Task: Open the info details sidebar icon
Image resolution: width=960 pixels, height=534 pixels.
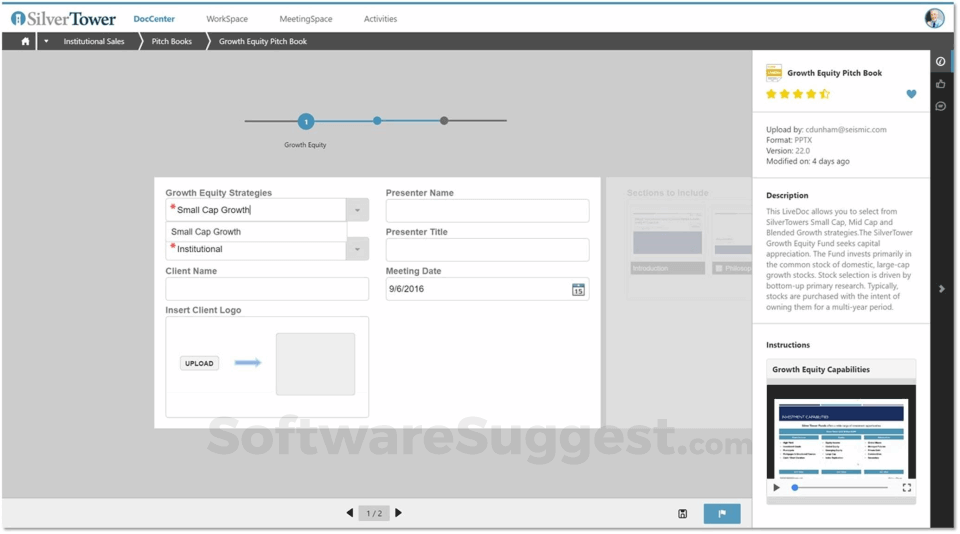Action: click(940, 61)
